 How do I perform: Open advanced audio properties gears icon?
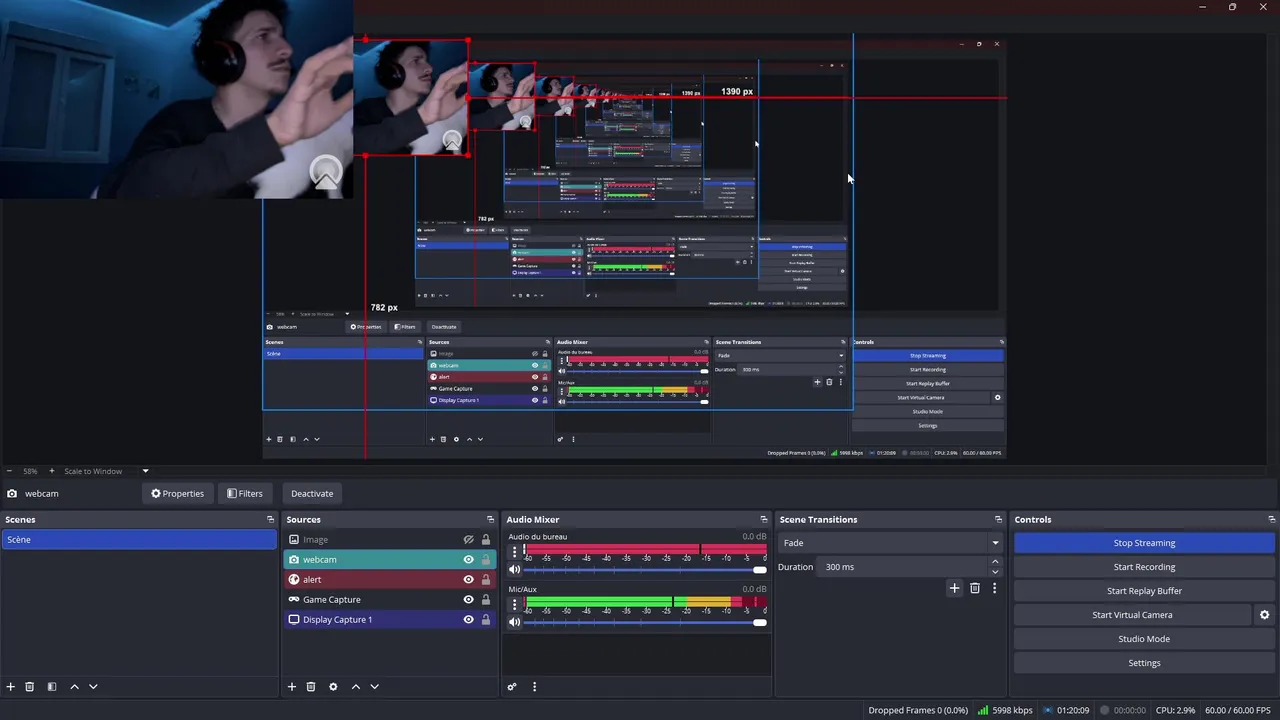512,687
